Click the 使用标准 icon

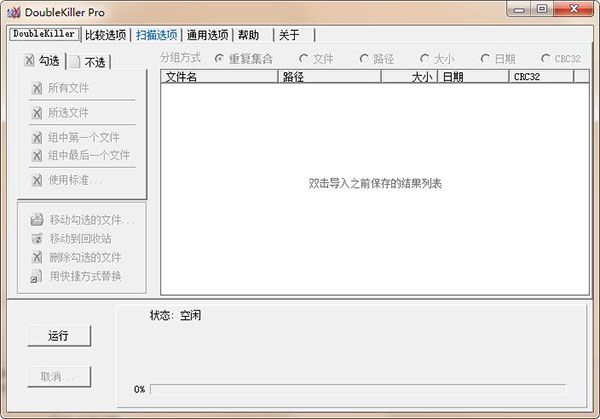(x=37, y=180)
